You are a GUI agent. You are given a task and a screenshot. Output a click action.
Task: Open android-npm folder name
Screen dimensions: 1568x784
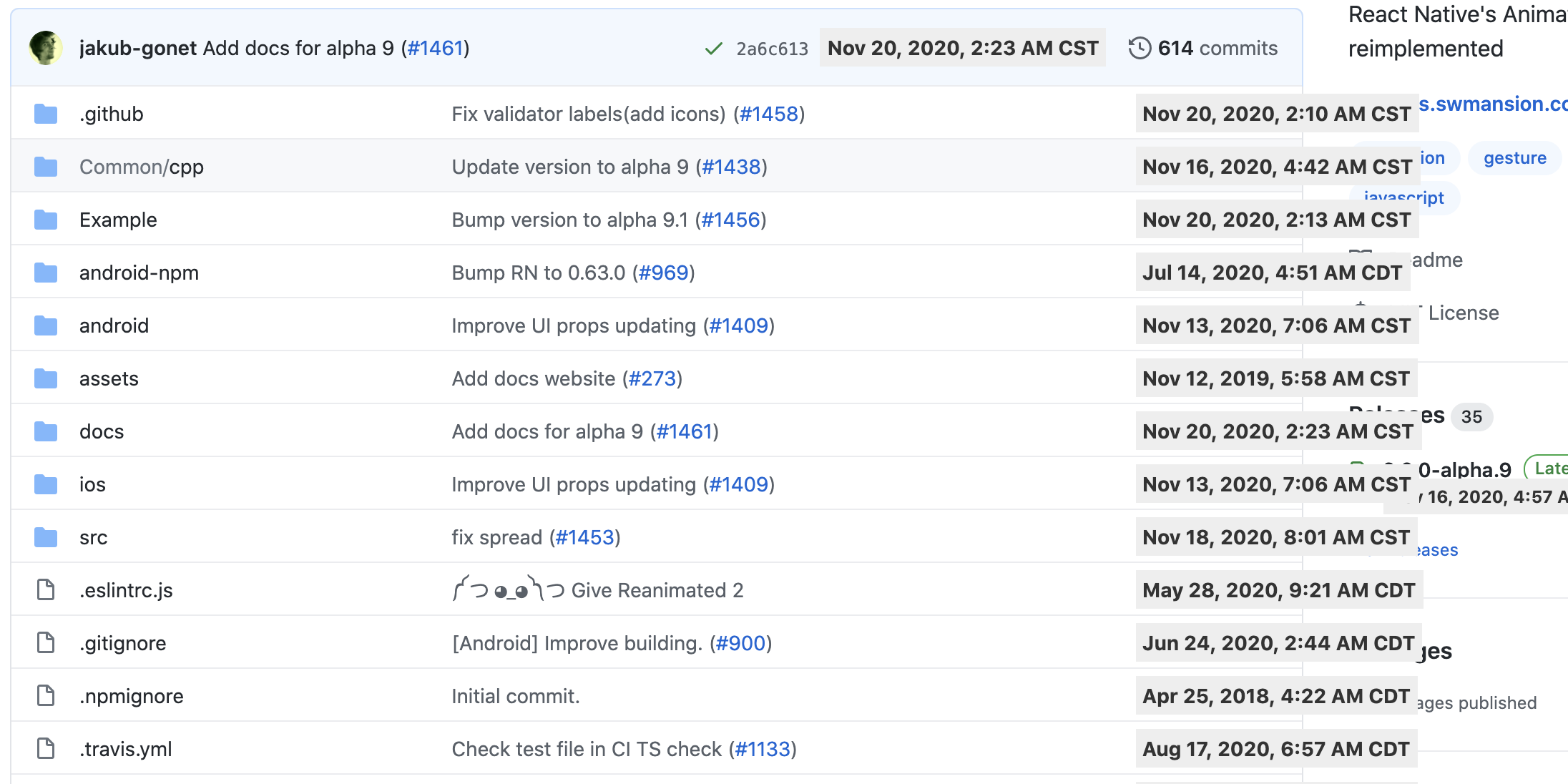pyautogui.click(x=139, y=273)
